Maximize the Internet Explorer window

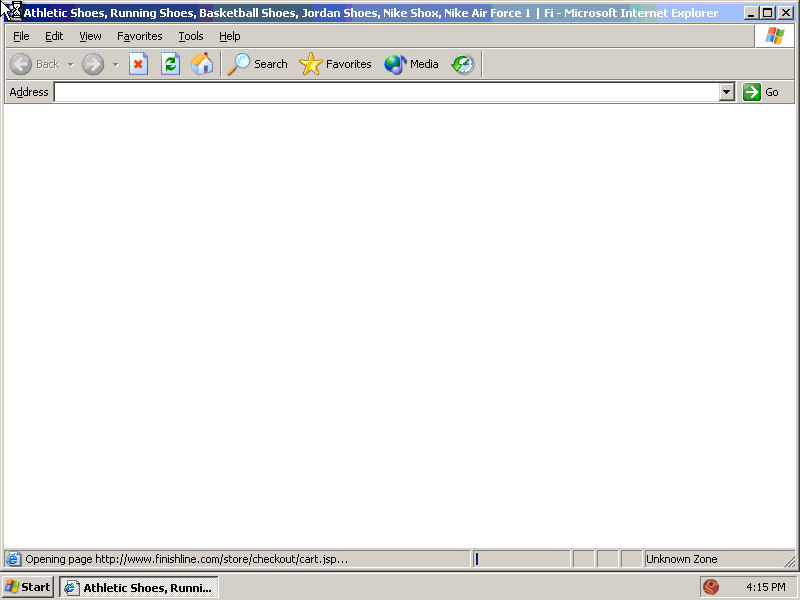[x=767, y=13]
